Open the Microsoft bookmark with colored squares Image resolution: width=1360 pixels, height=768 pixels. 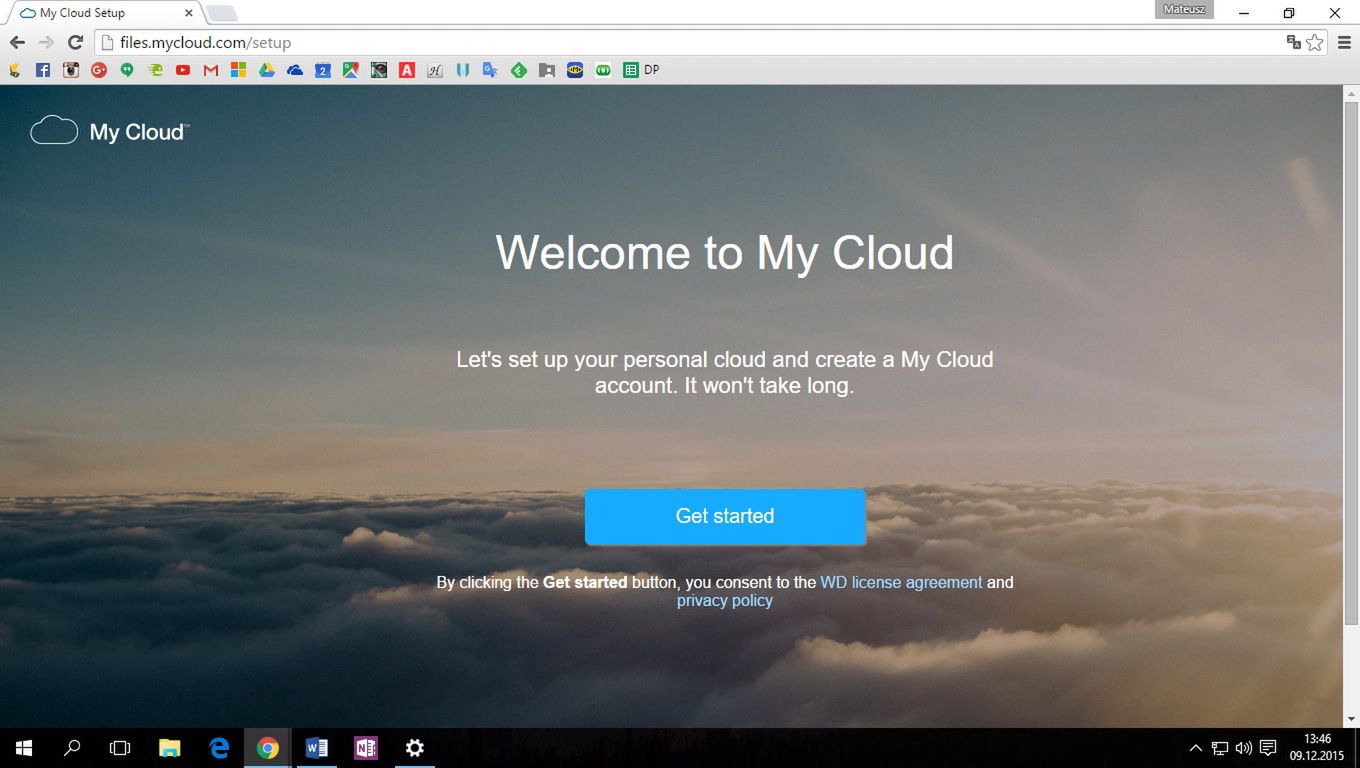tap(238, 70)
